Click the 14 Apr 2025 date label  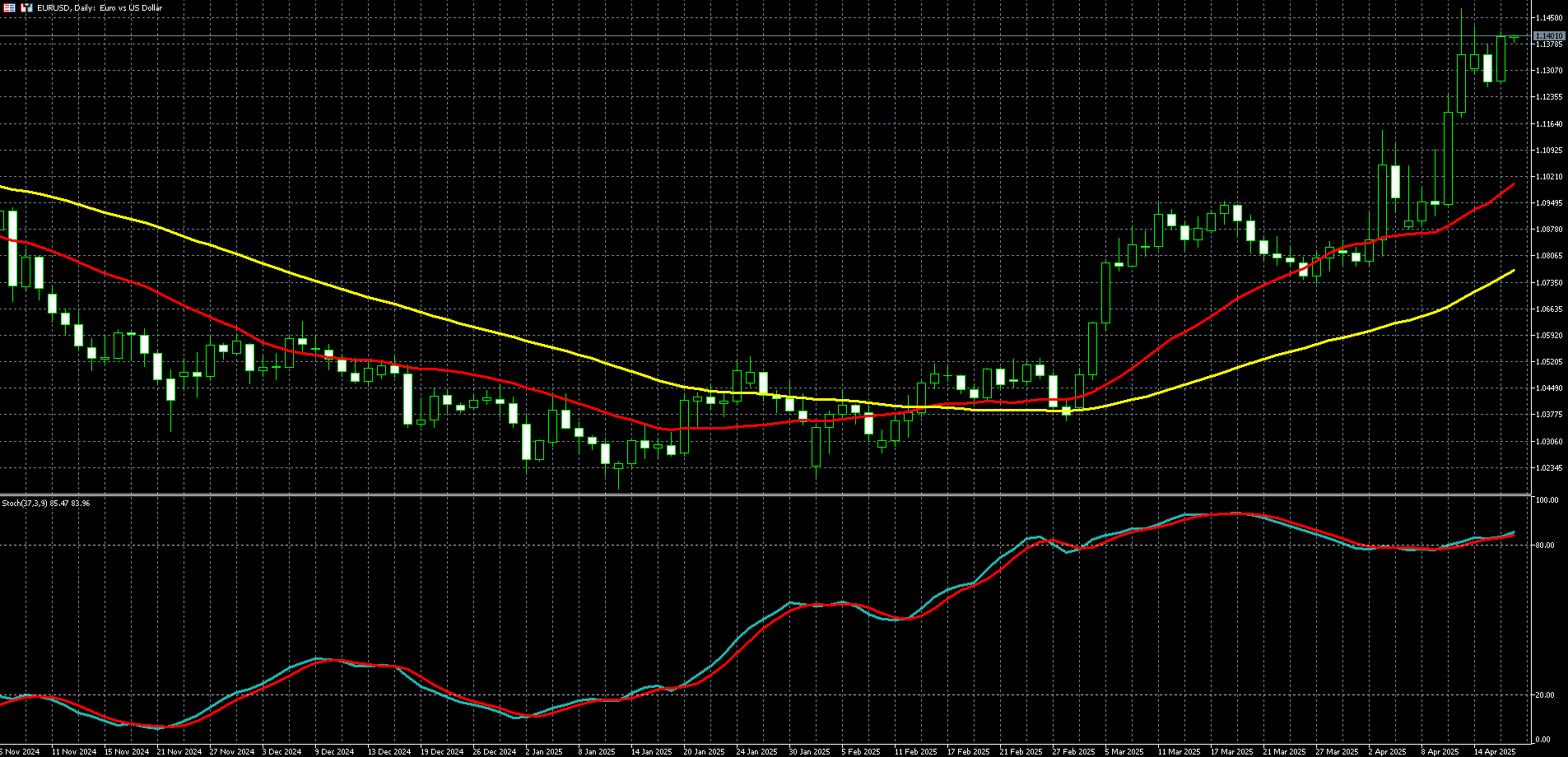pyautogui.click(x=1494, y=751)
